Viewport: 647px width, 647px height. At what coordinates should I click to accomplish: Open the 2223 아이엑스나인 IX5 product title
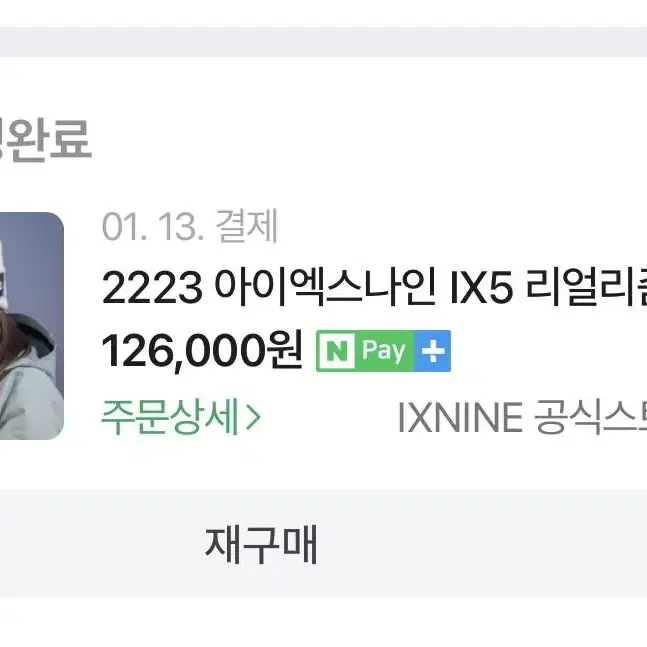pos(374,287)
